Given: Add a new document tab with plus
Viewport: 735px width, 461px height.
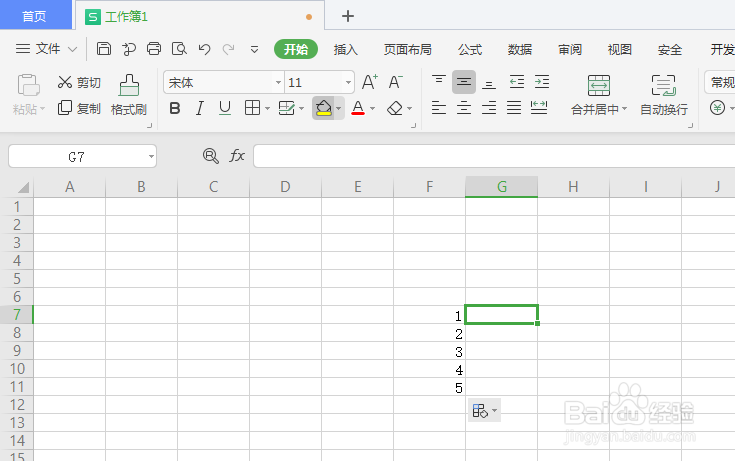Looking at the screenshot, I should coord(347,16).
